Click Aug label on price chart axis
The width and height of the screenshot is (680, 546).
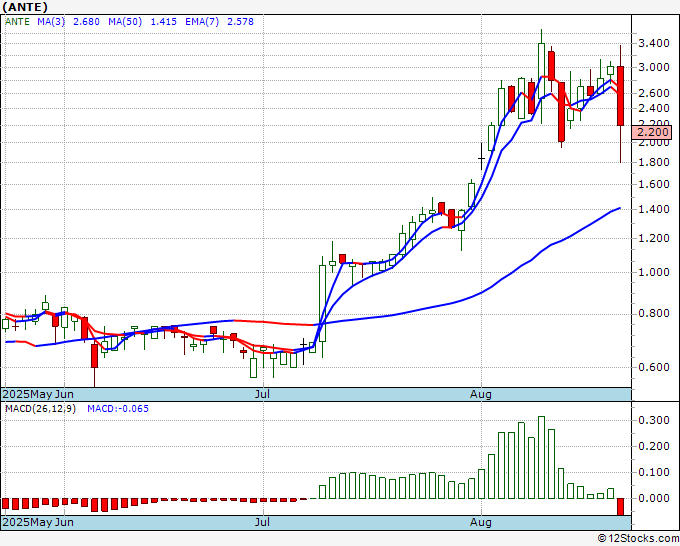[481, 394]
